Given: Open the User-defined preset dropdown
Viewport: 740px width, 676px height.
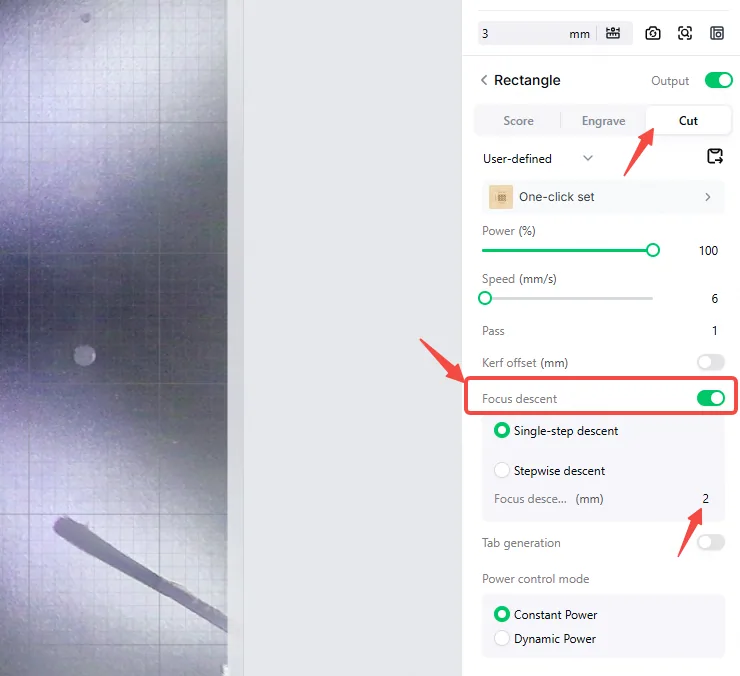Looking at the screenshot, I should point(538,159).
